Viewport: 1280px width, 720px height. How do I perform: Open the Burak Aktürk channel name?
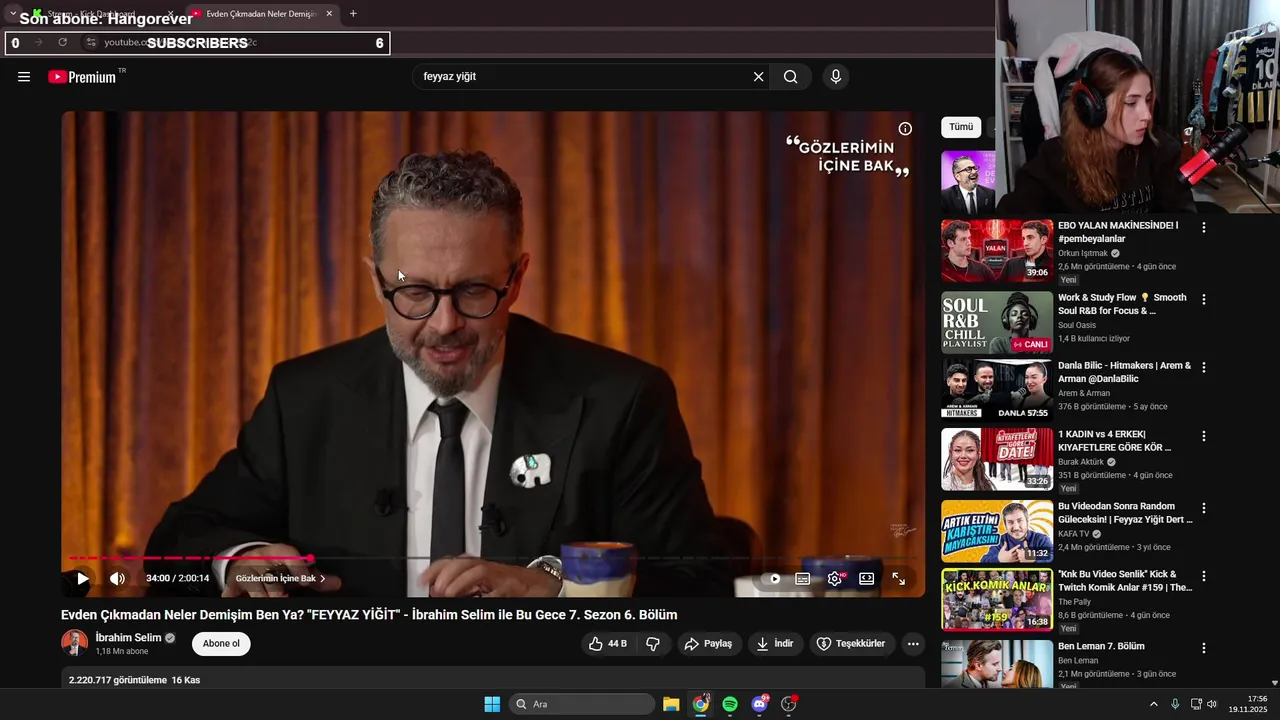pyautogui.click(x=1081, y=462)
